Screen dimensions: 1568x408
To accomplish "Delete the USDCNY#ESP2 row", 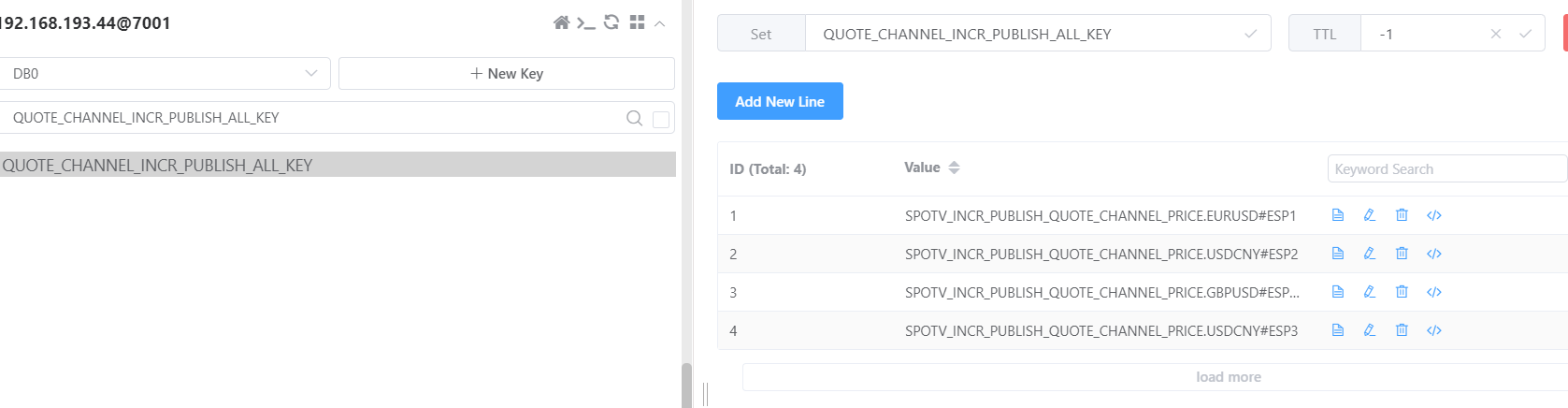I will (x=1402, y=254).
